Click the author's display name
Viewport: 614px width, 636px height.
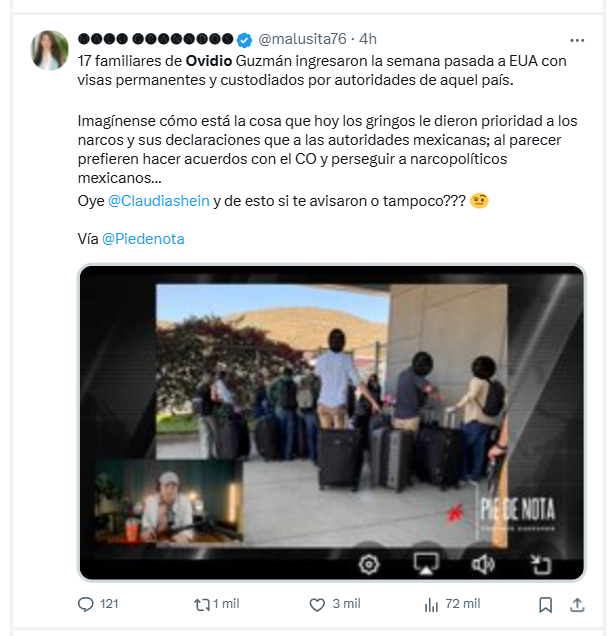click(x=156, y=39)
